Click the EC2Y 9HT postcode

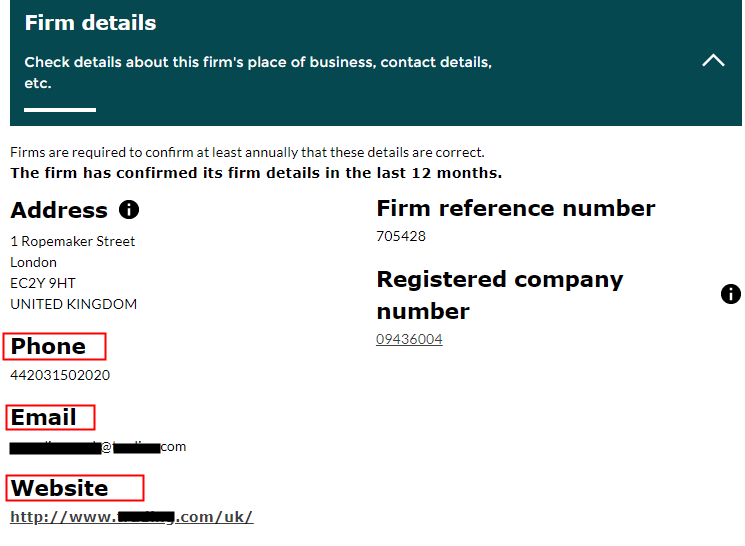click(x=43, y=283)
